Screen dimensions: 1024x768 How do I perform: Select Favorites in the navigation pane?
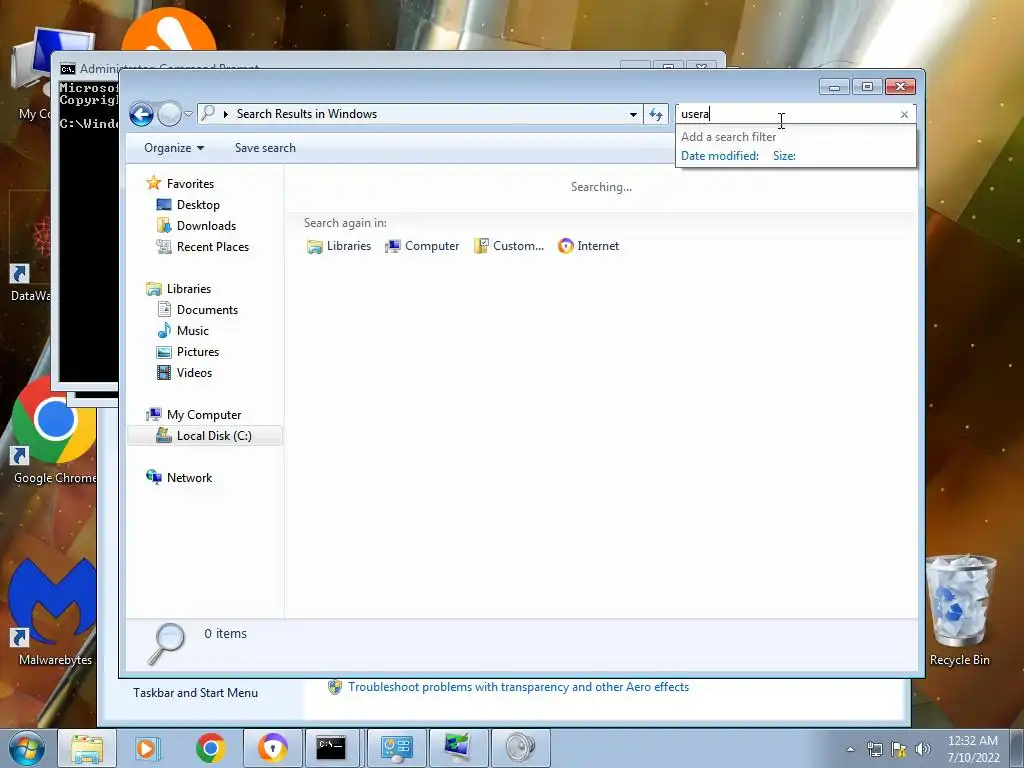click(190, 184)
